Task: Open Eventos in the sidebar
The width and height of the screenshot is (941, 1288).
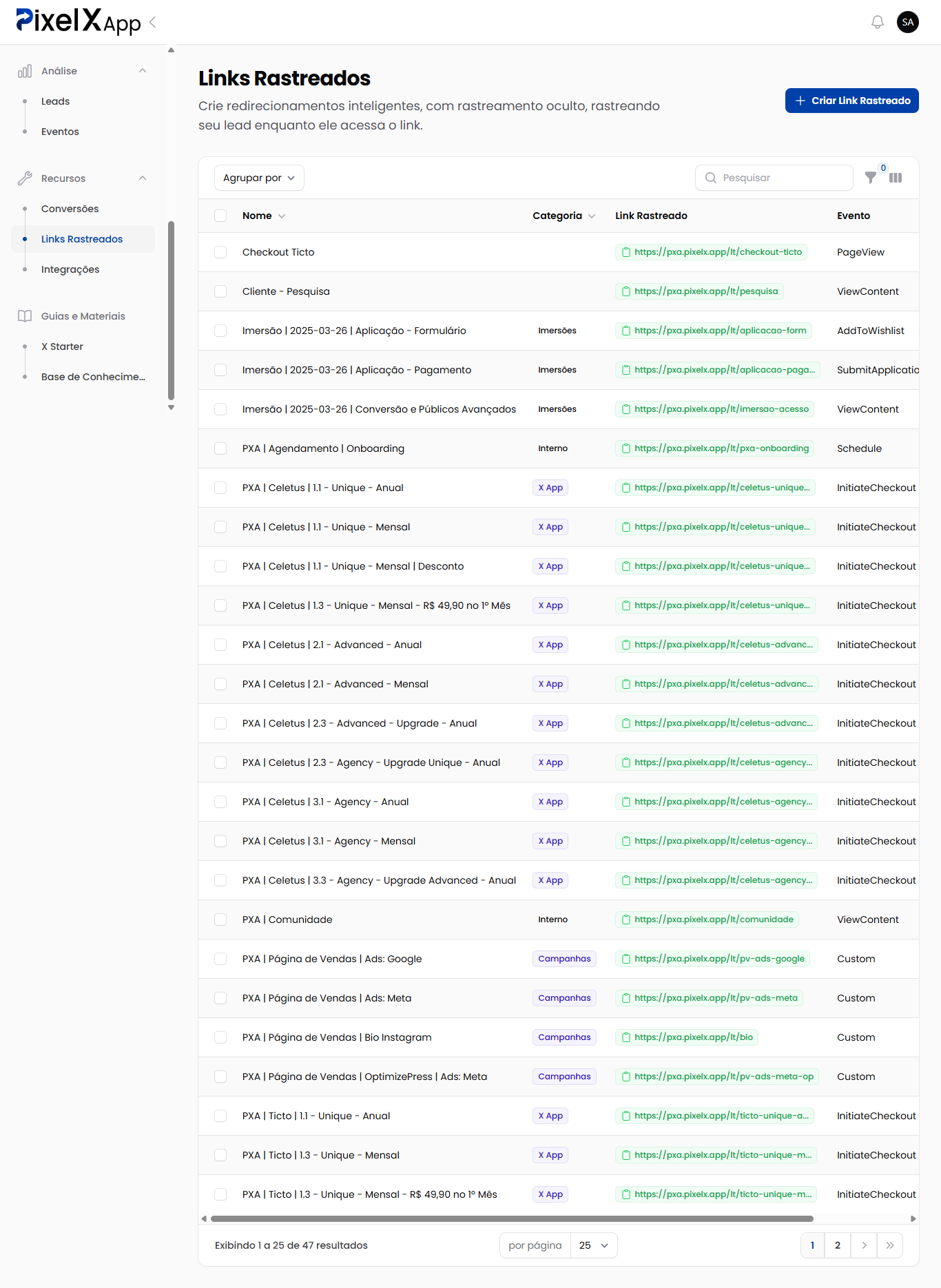Action: (60, 132)
